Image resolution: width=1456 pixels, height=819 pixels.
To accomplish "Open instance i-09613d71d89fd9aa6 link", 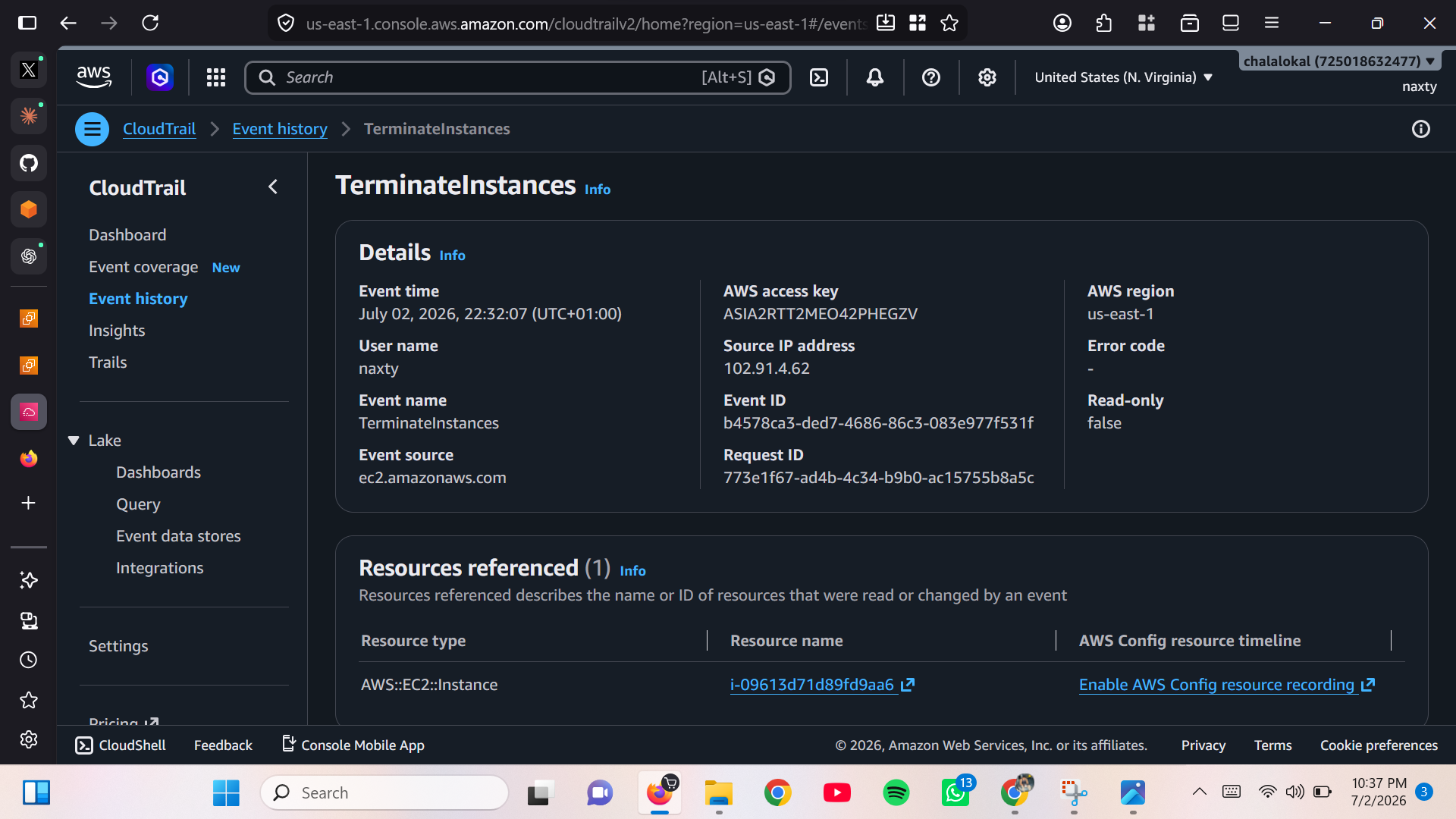I will tap(822, 685).
